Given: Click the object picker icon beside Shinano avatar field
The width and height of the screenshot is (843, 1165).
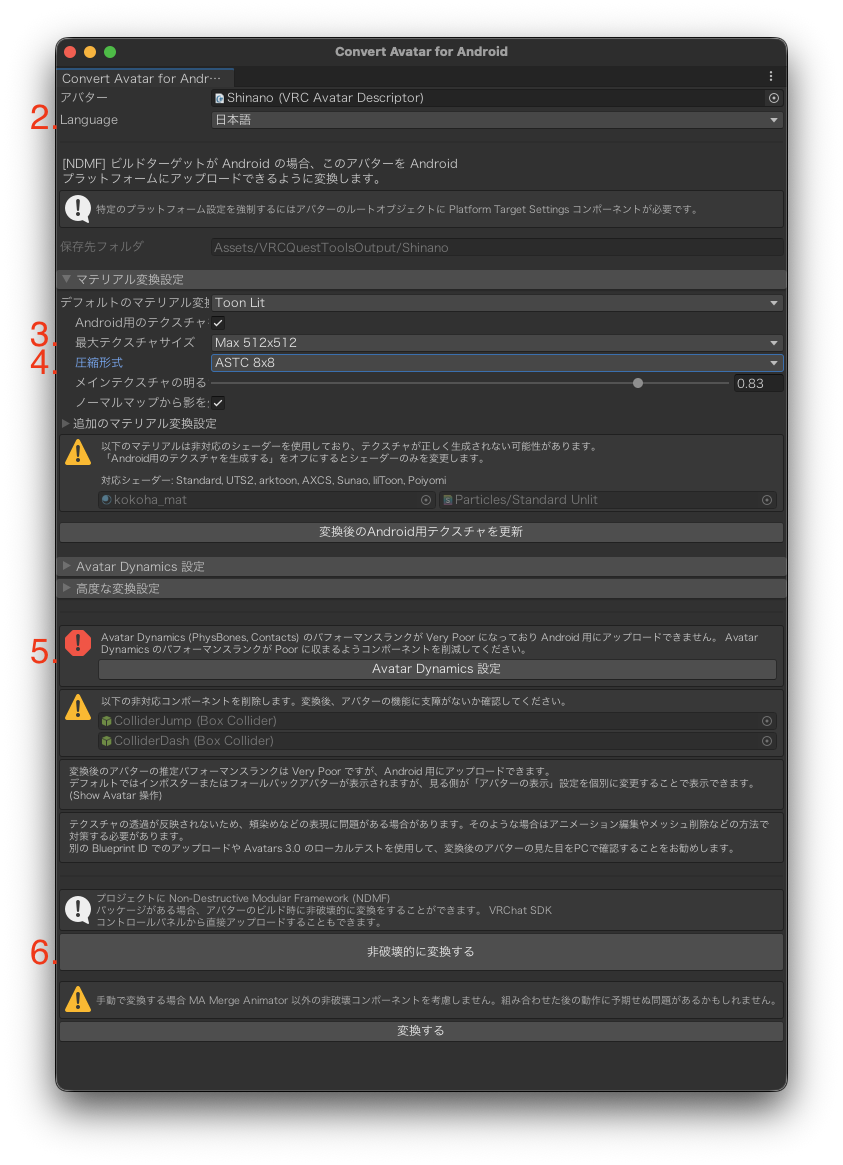Looking at the screenshot, I should (x=773, y=98).
